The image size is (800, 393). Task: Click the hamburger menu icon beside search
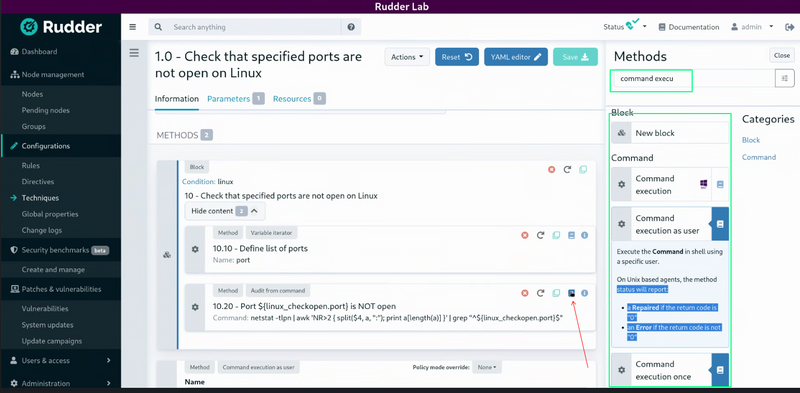133,27
